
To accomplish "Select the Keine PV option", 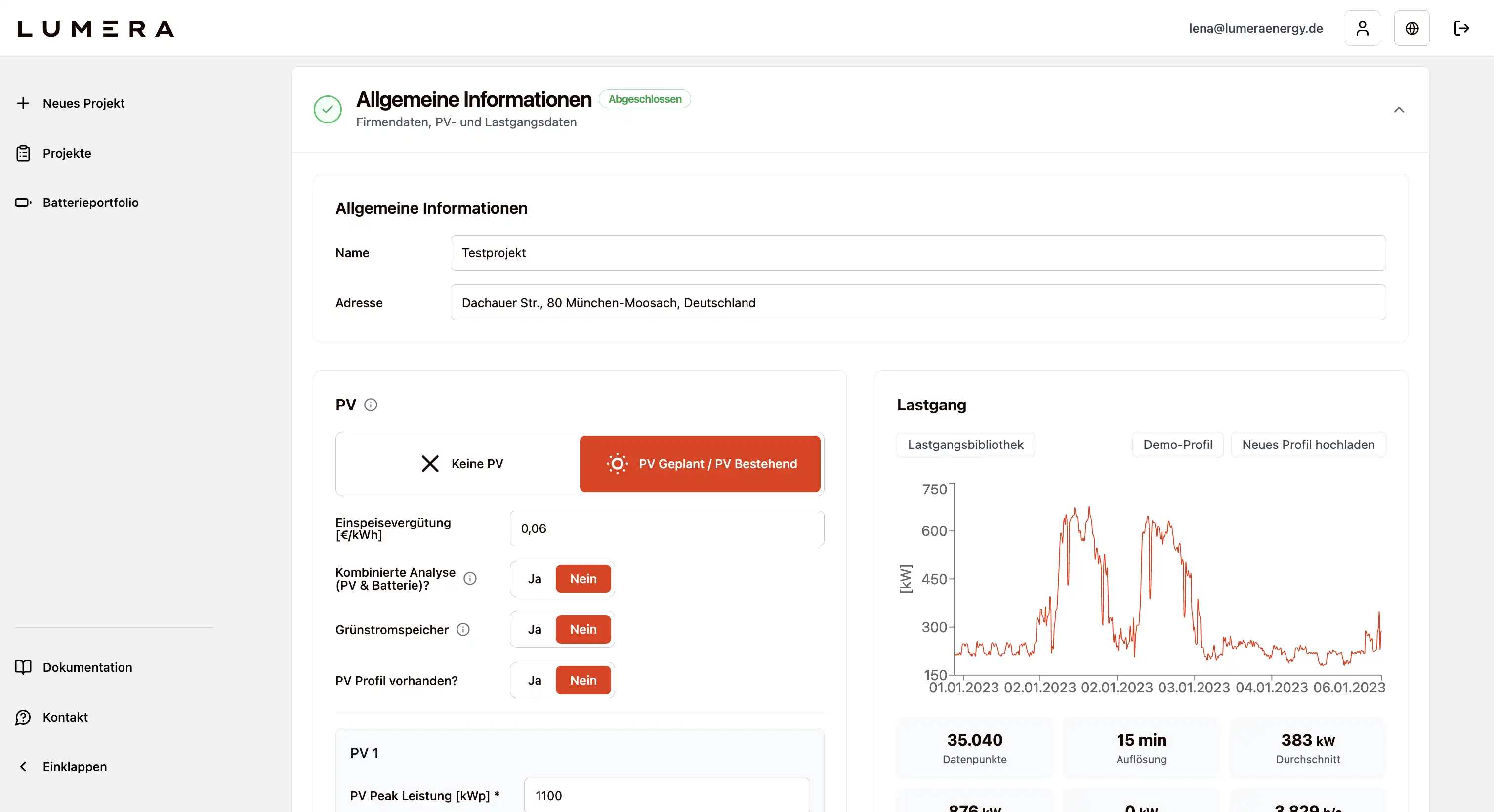I will [x=461, y=464].
